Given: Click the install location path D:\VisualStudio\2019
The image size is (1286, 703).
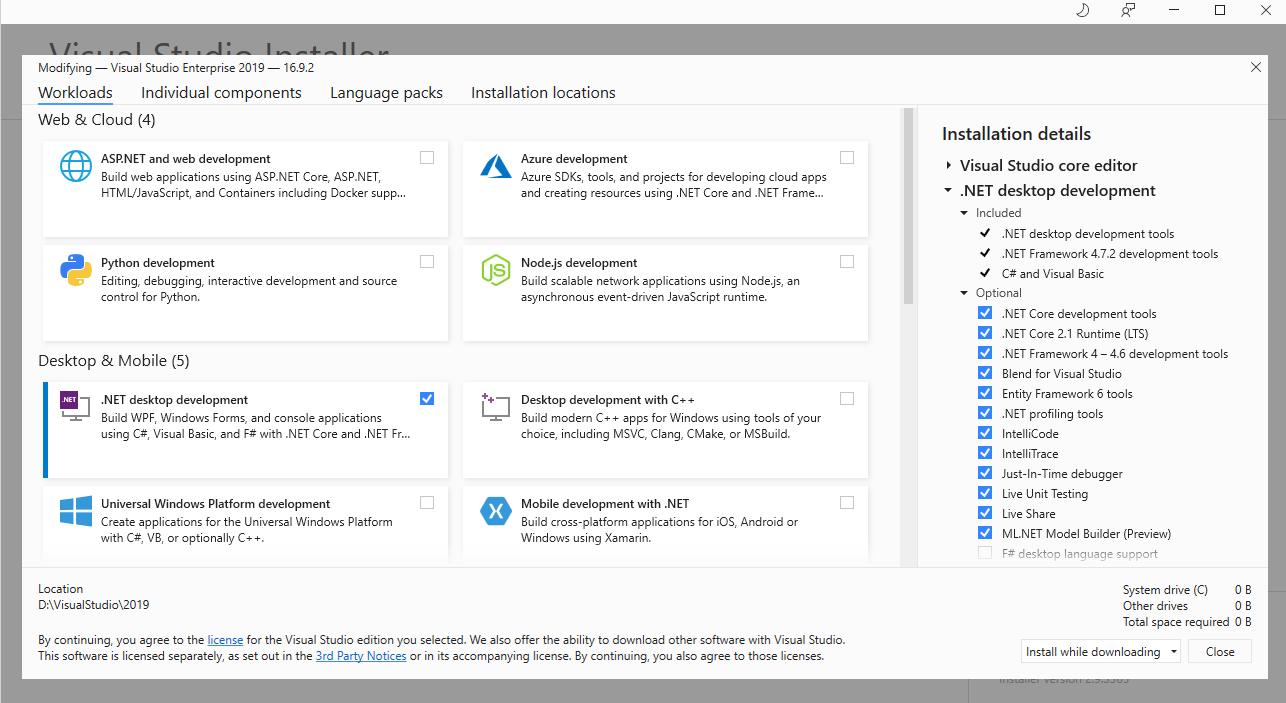Looking at the screenshot, I should pos(93,605).
